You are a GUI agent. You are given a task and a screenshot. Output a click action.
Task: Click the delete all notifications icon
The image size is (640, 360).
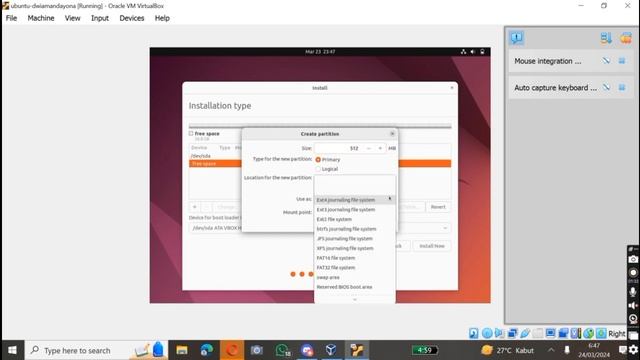625,38
